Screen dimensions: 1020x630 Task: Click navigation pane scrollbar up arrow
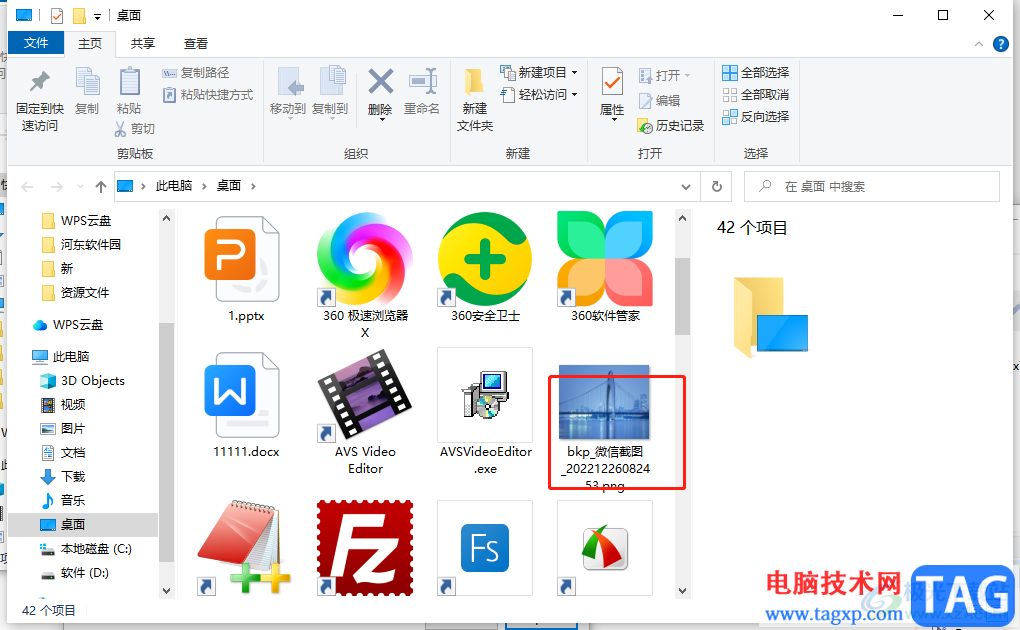click(167, 219)
